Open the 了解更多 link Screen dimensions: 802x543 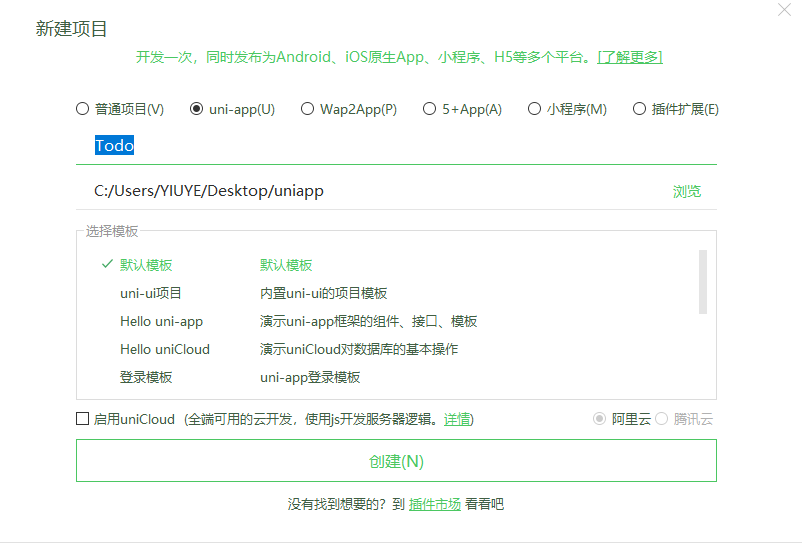point(630,57)
